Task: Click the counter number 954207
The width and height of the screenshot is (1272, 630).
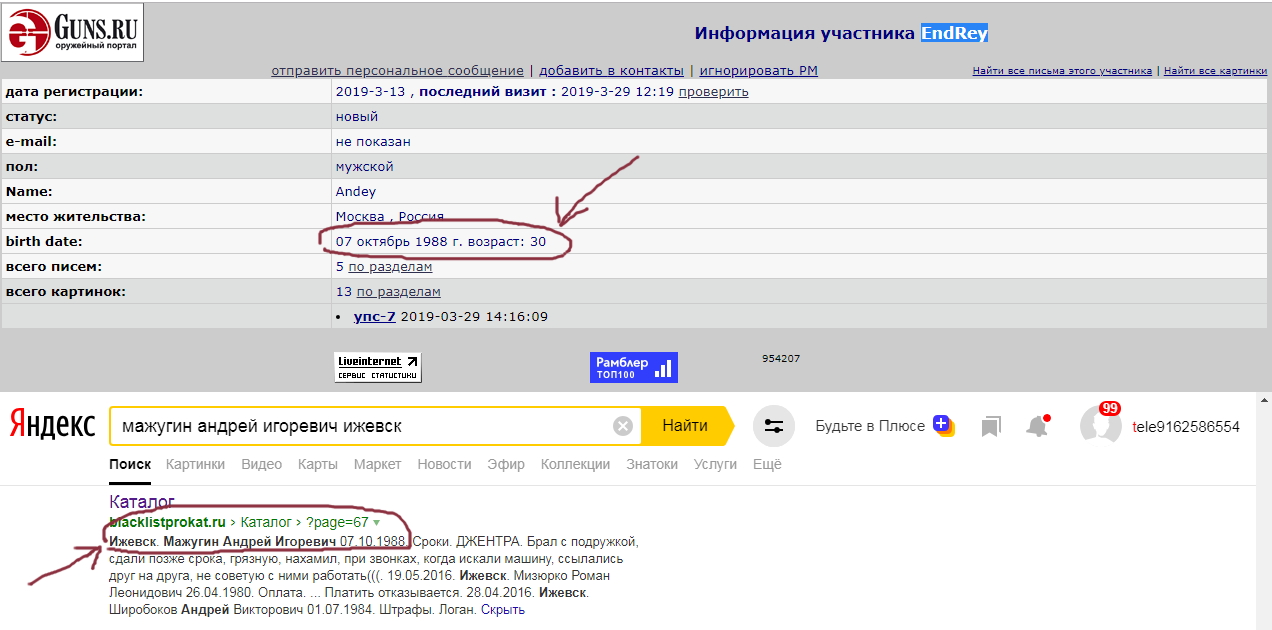Action: (781, 358)
